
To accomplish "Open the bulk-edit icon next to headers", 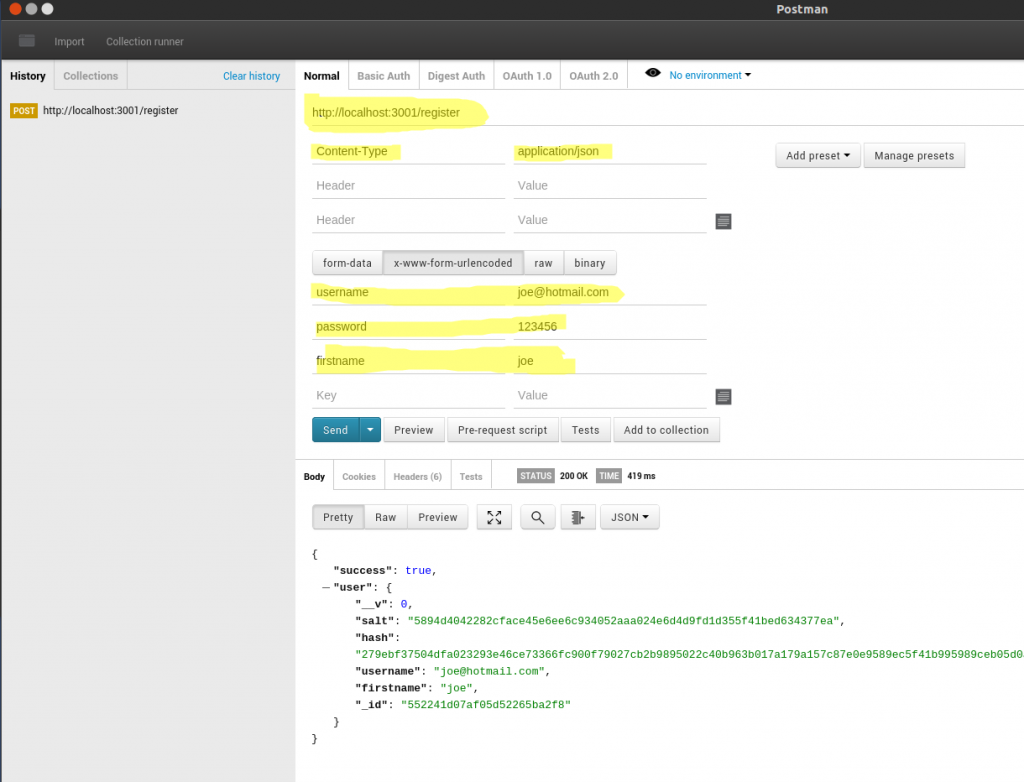I will point(723,221).
